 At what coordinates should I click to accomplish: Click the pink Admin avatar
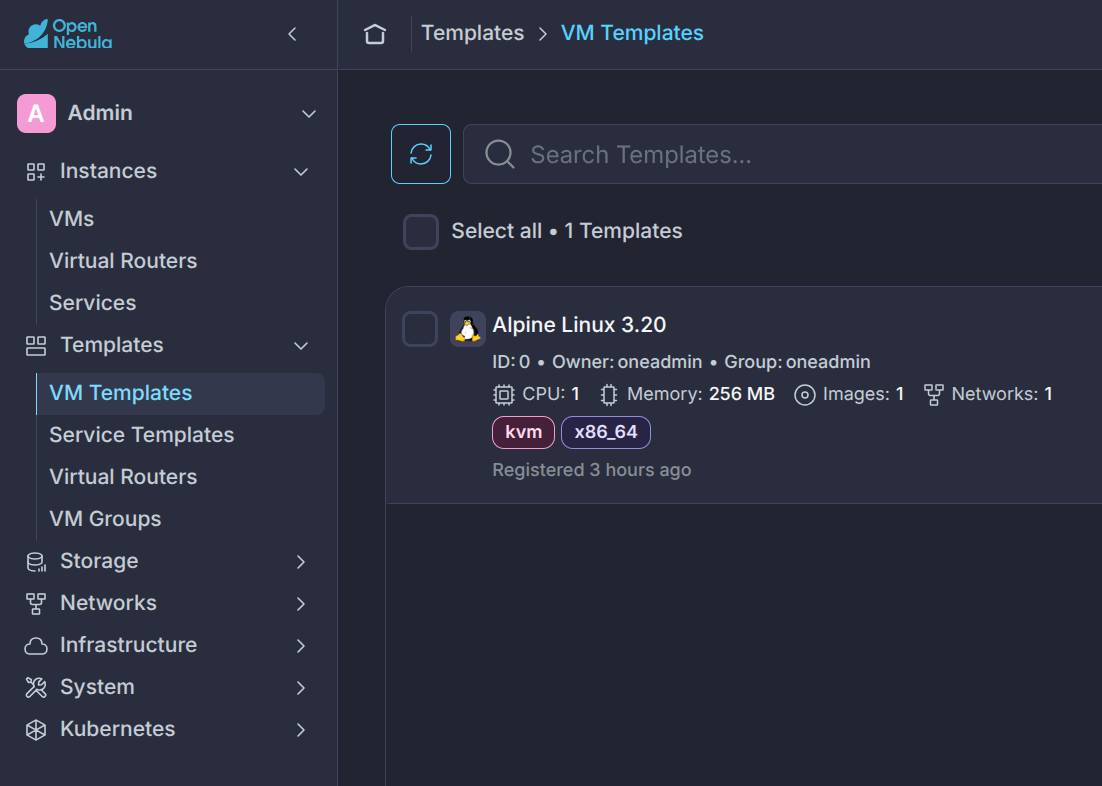coord(37,113)
